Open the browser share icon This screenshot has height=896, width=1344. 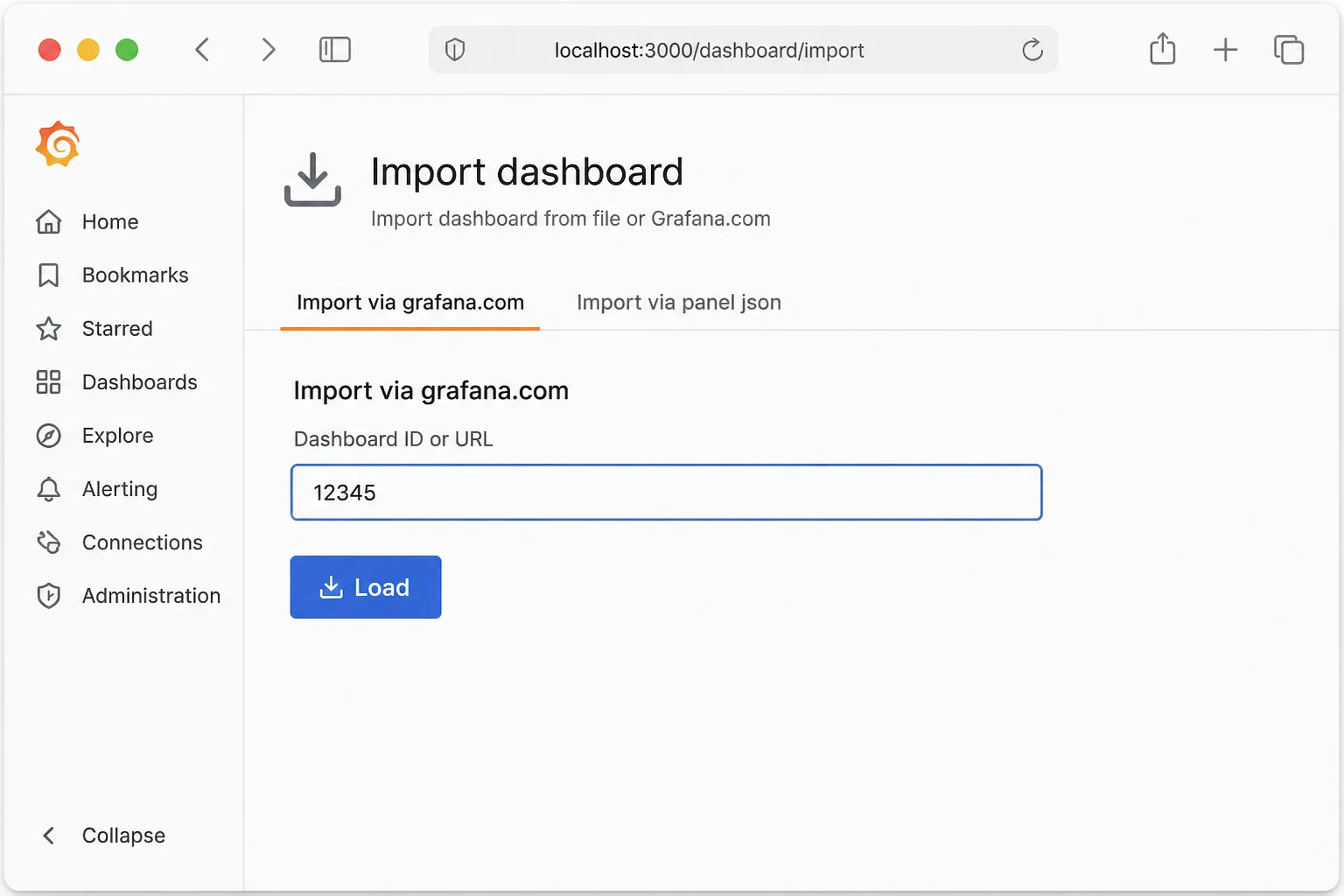pyautogui.click(x=1163, y=49)
